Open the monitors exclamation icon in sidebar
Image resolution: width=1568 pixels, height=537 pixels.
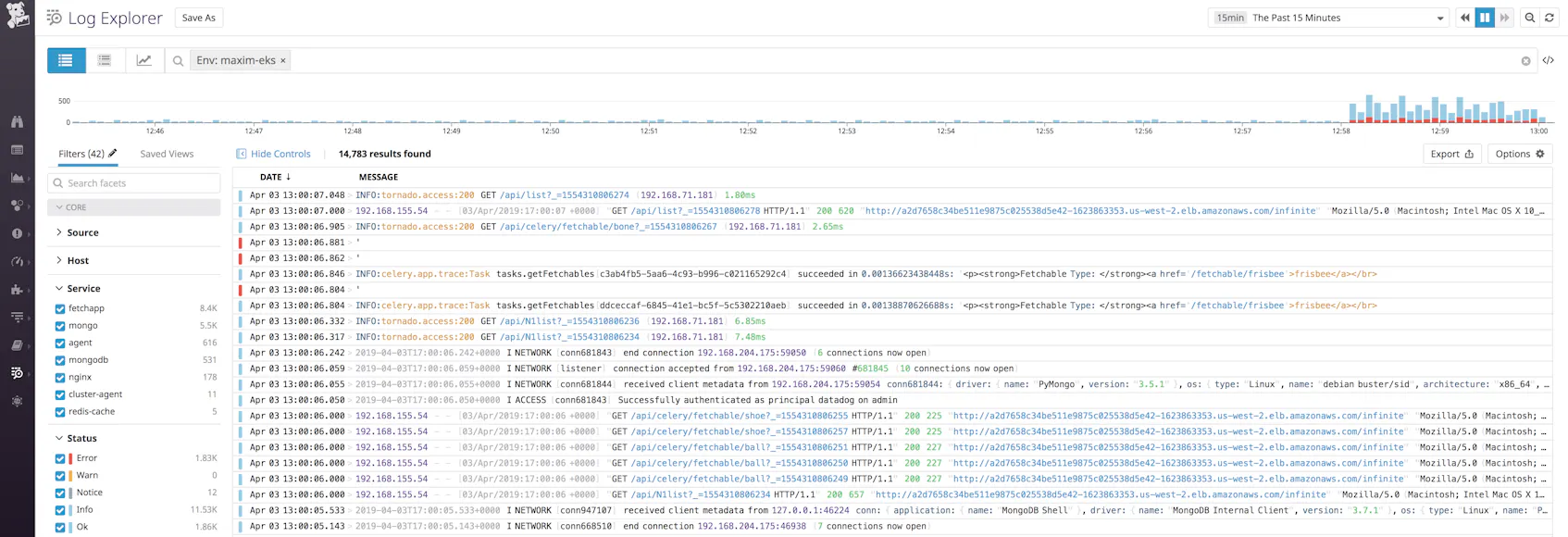pyautogui.click(x=17, y=233)
